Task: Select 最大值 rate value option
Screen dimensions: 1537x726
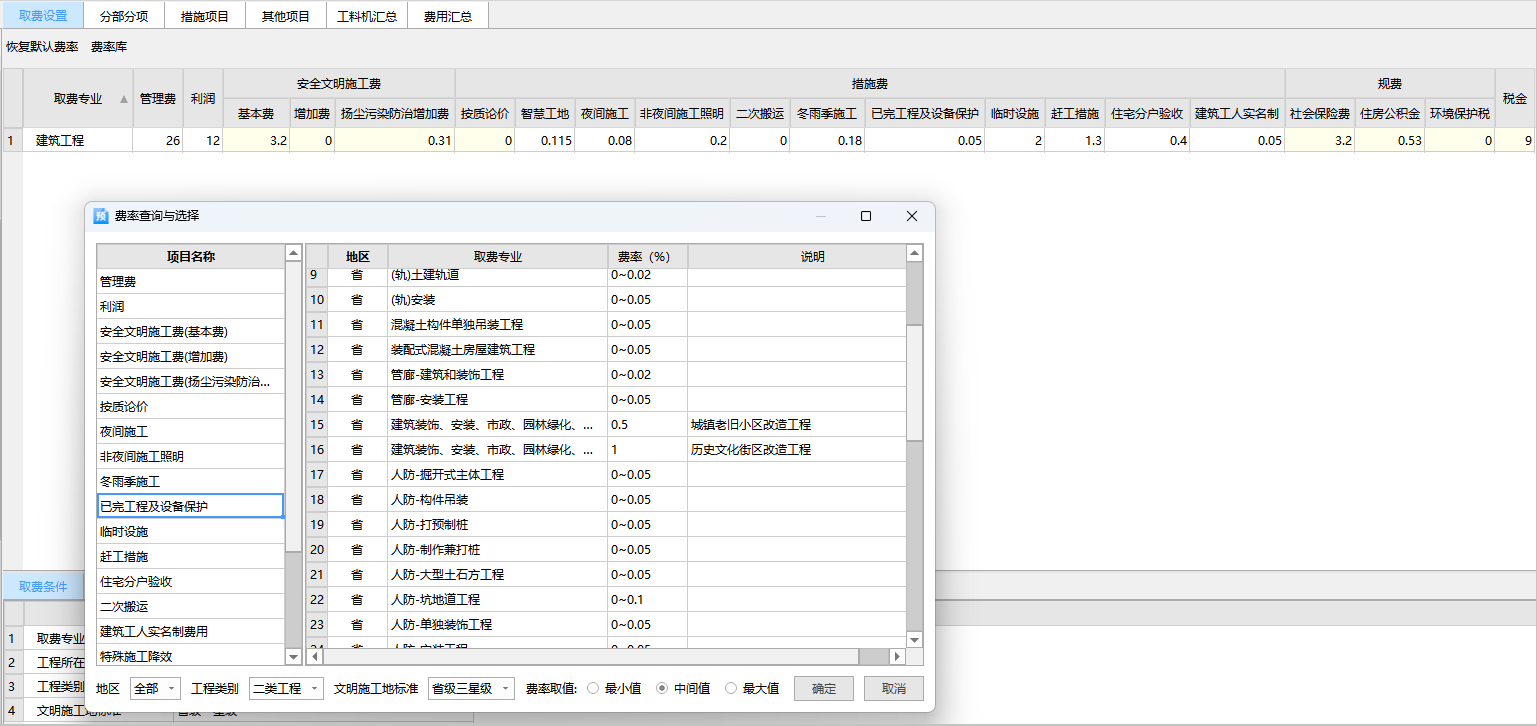Action: (730, 689)
